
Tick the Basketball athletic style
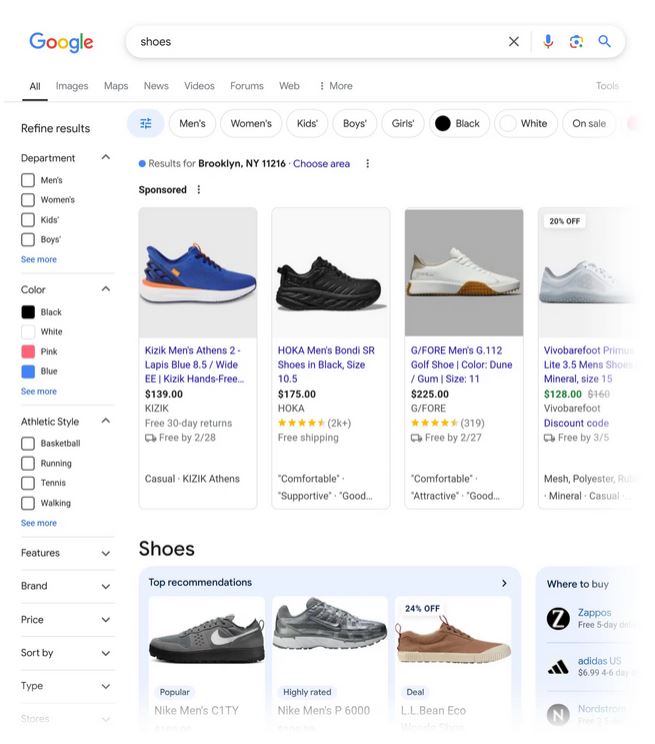[28, 444]
